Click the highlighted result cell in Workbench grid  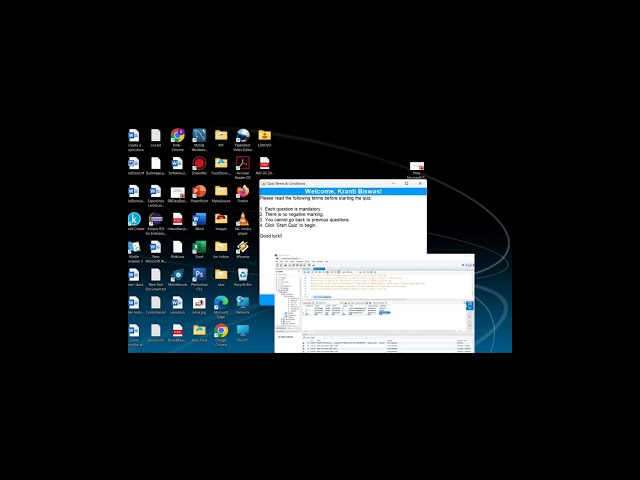[x=384, y=313]
